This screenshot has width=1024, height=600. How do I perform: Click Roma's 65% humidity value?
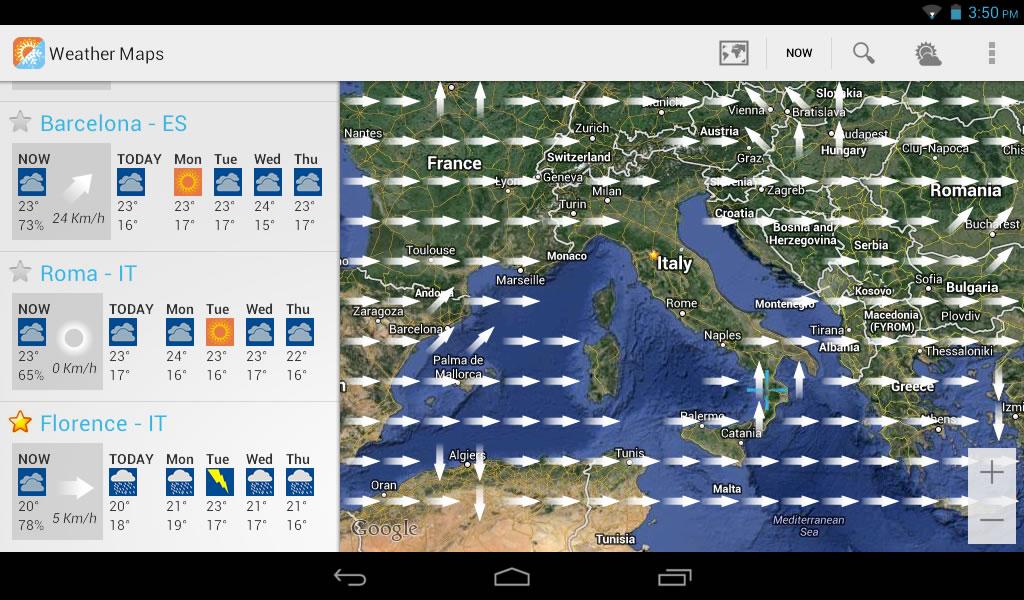pos(31,375)
